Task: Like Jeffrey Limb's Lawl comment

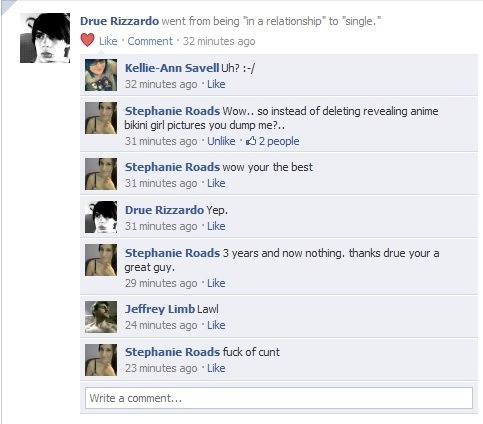Action: [216, 325]
